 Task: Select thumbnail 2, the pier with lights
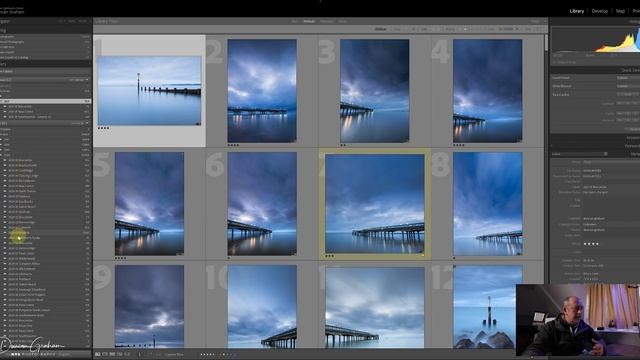[x=262, y=91]
